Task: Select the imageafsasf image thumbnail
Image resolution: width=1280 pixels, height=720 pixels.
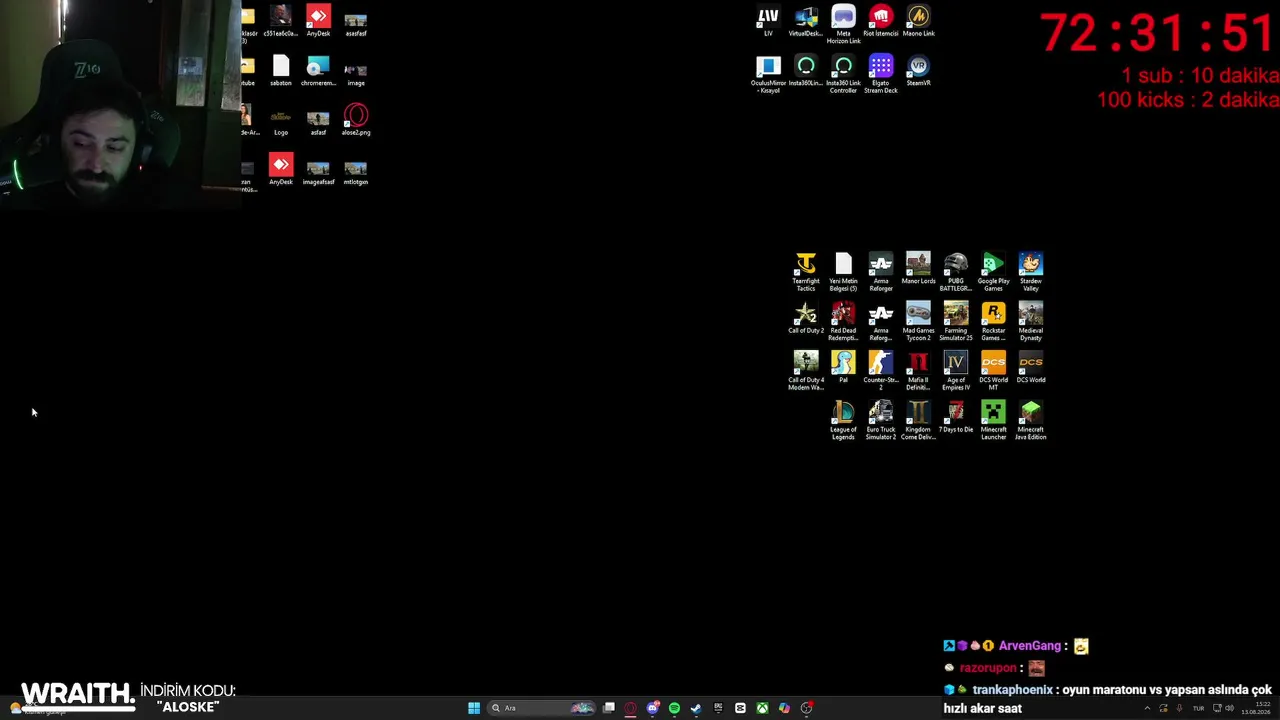Action: pyautogui.click(x=318, y=171)
